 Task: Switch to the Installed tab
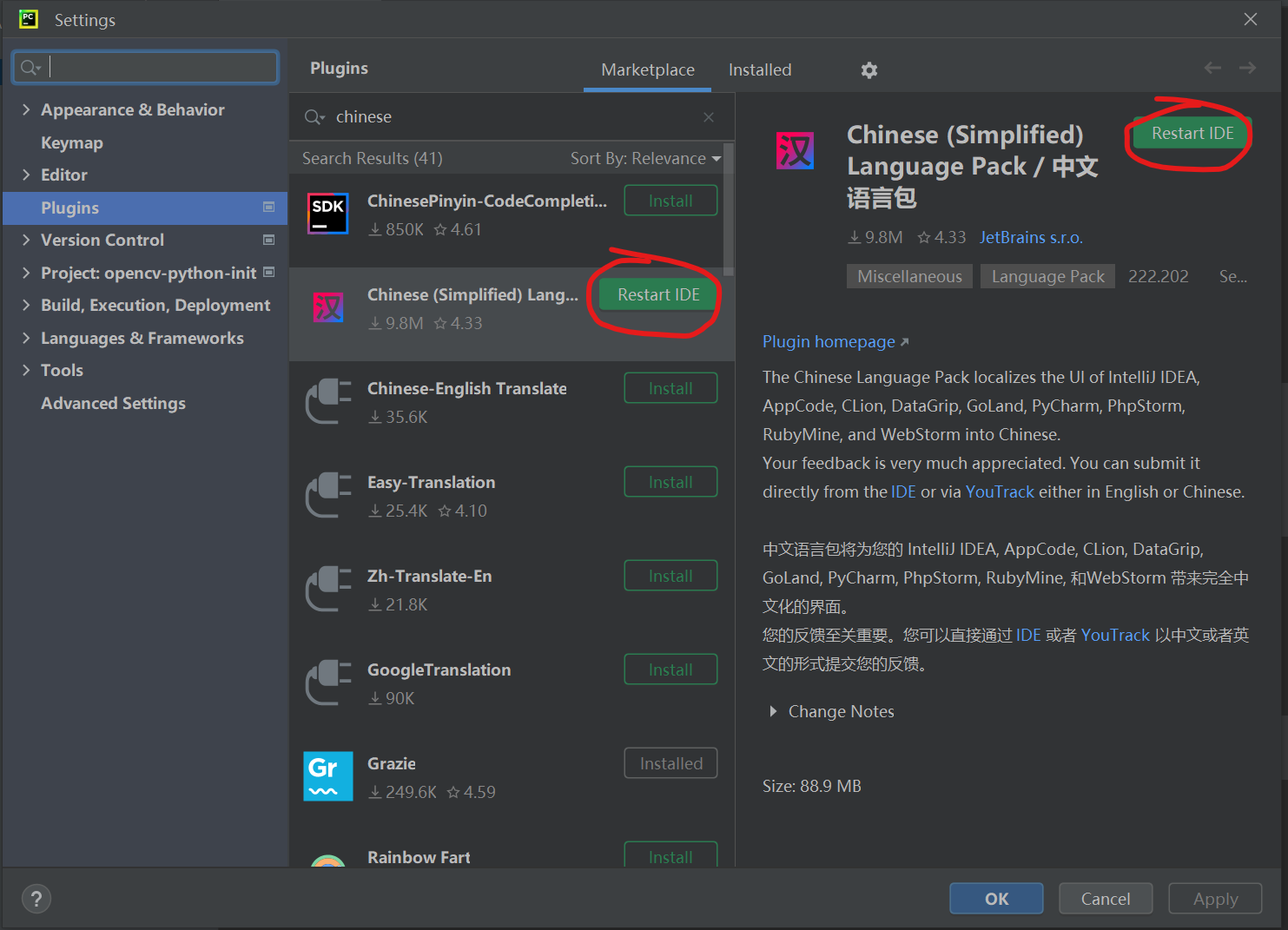pyautogui.click(x=759, y=69)
